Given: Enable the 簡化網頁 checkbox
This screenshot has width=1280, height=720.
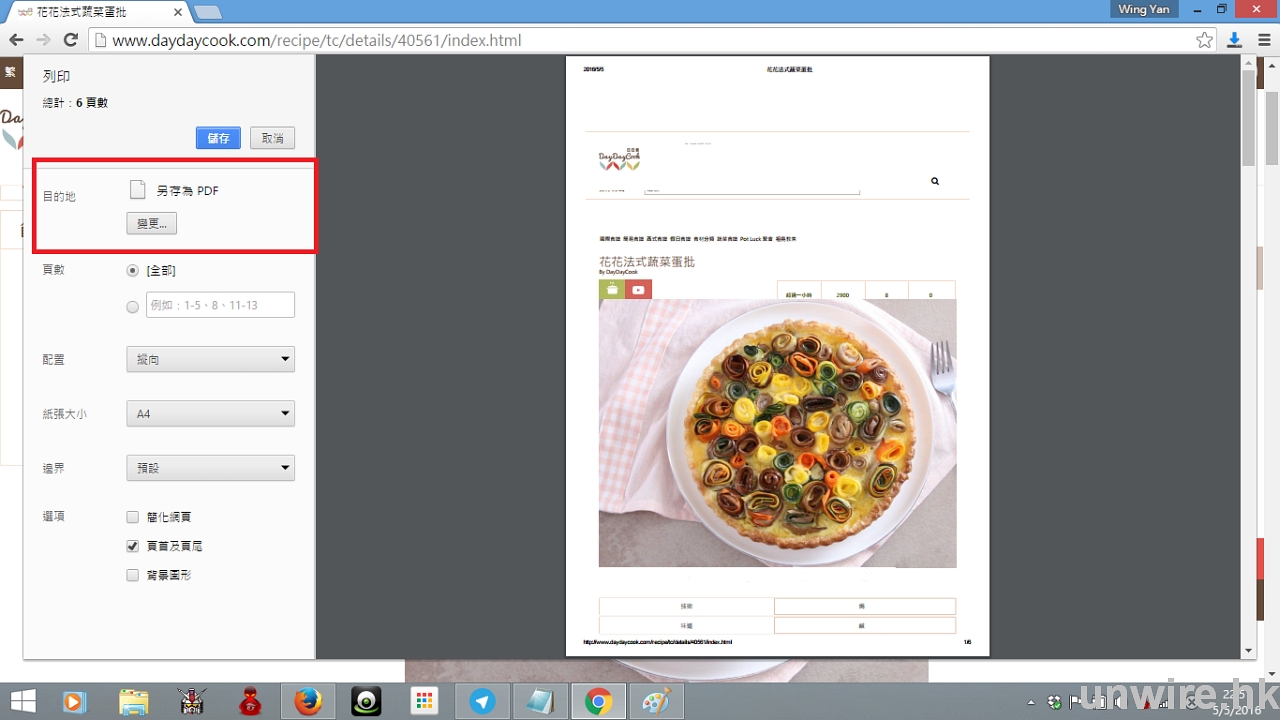Looking at the screenshot, I should coord(133,517).
